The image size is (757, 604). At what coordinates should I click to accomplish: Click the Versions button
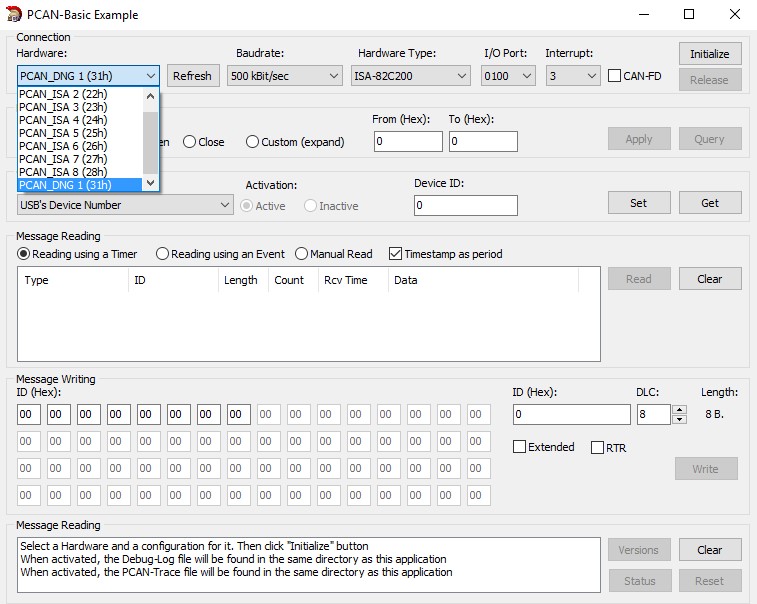tap(639, 550)
